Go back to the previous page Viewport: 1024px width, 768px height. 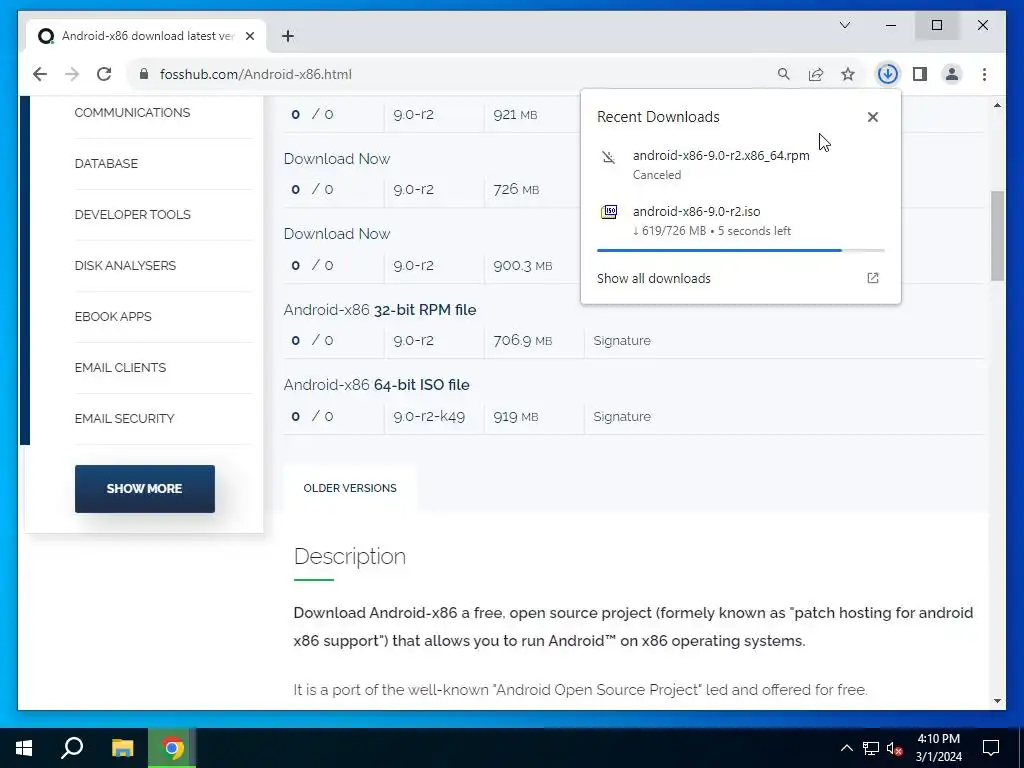pyautogui.click(x=40, y=74)
